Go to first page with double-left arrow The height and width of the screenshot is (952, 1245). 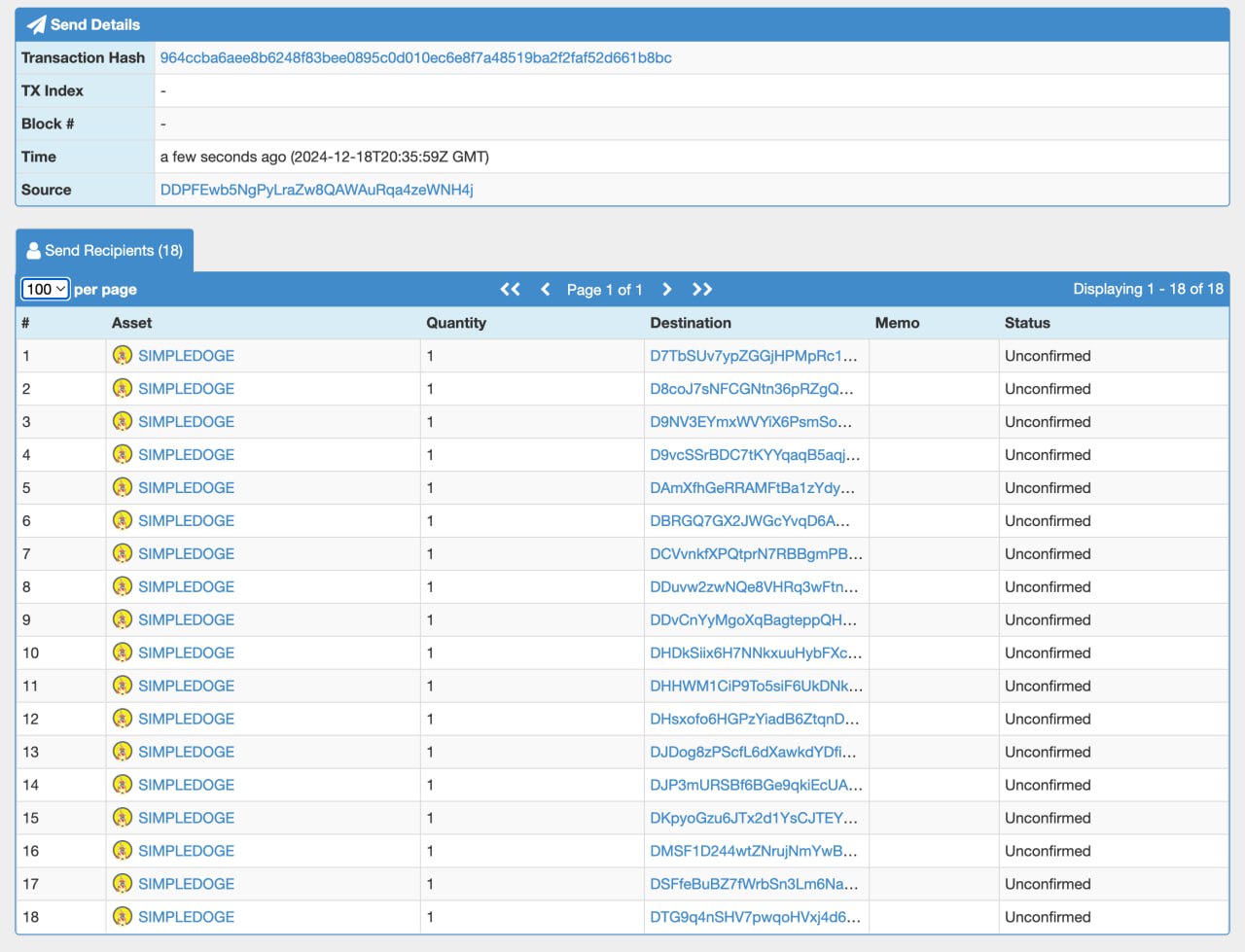(510, 289)
